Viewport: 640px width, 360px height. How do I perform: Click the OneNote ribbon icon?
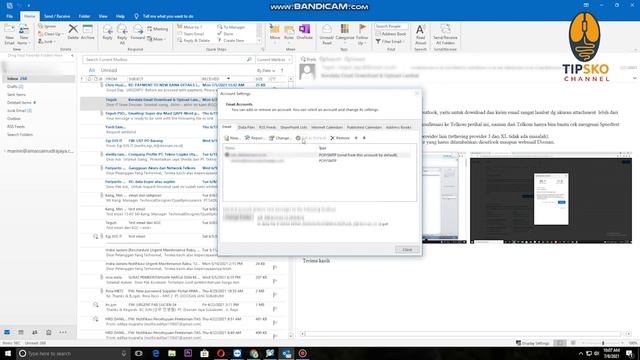click(x=304, y=32)
